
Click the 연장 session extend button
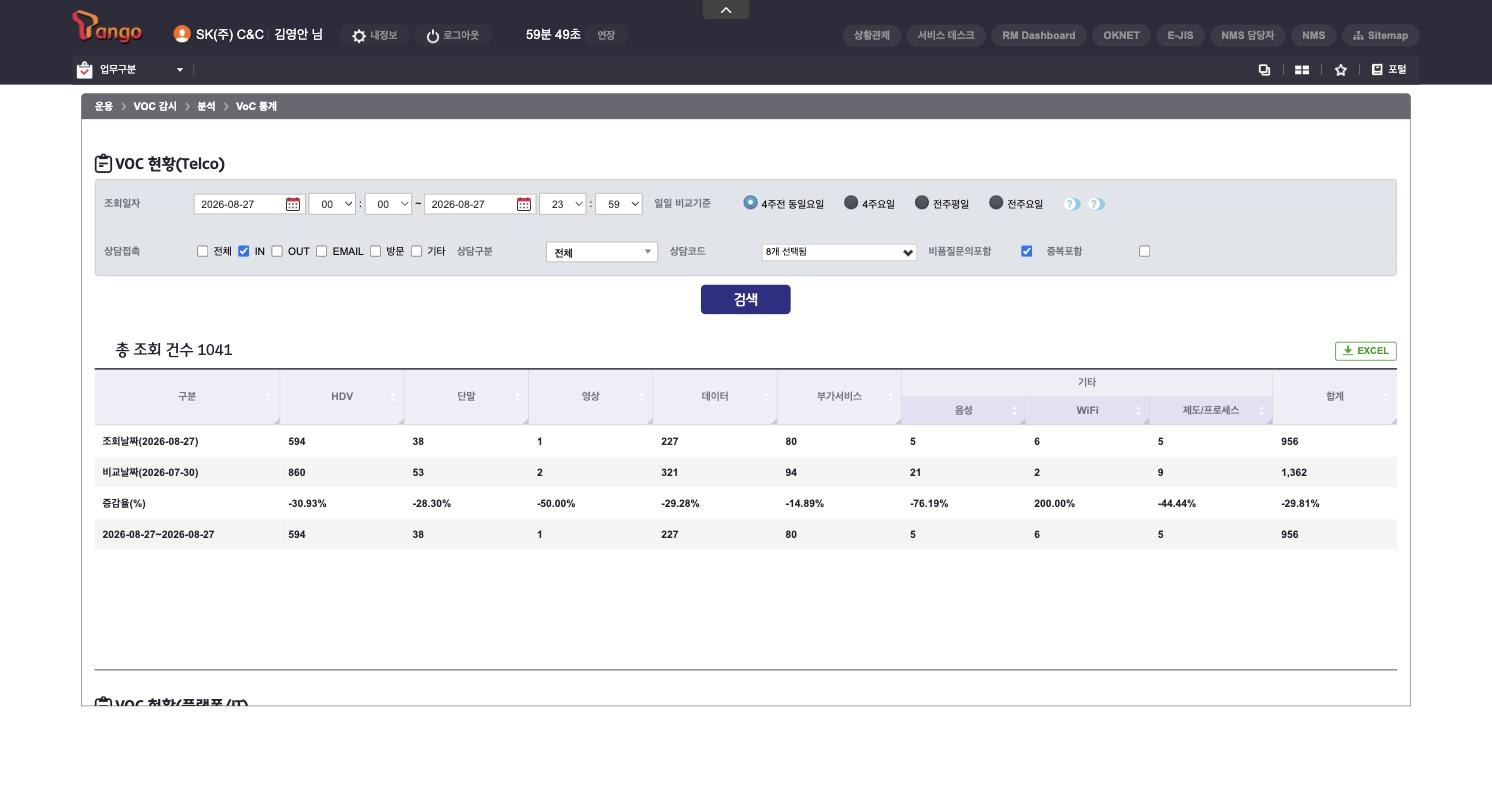click(x=606, y=36)
